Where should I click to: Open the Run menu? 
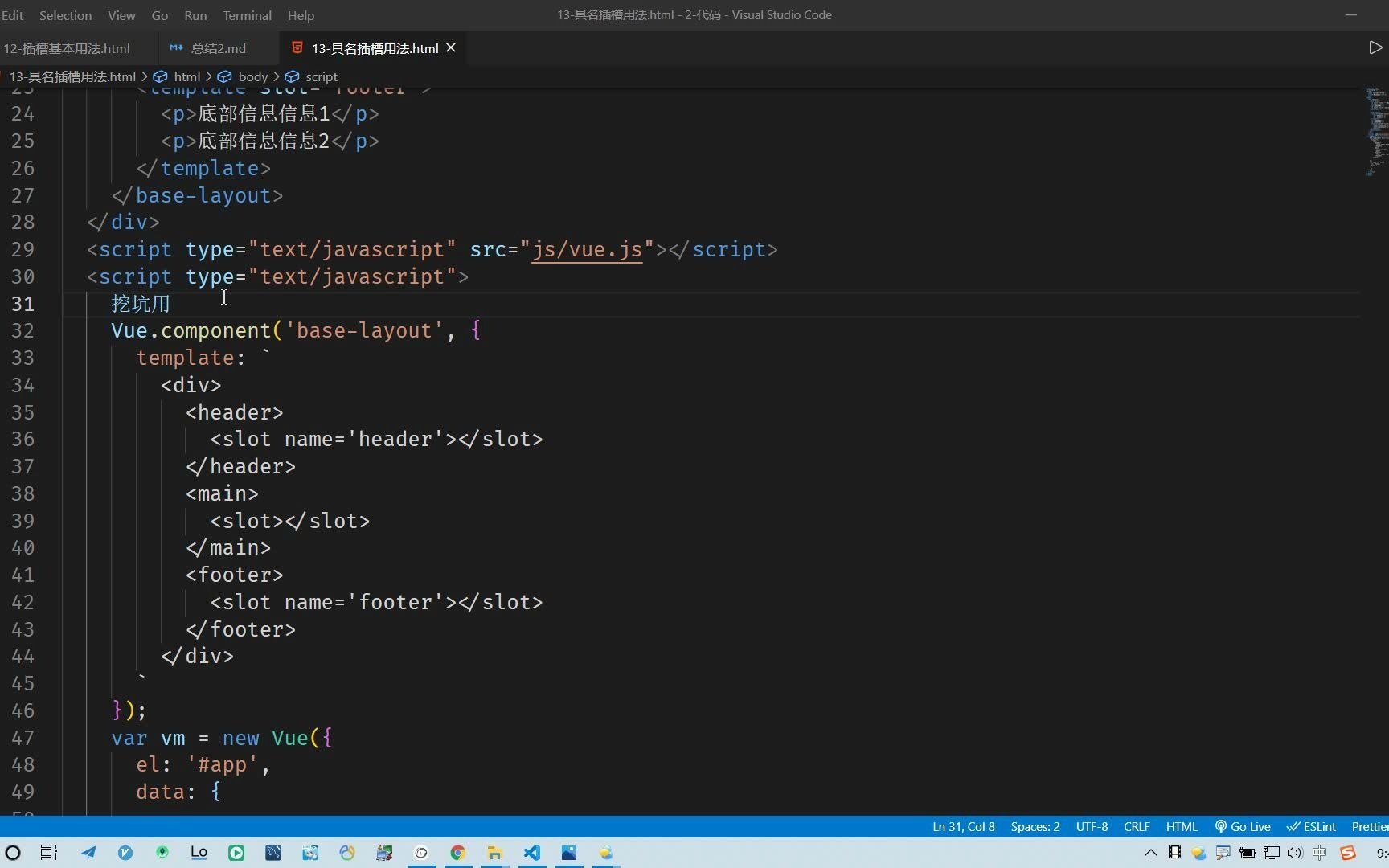[195, 15]
